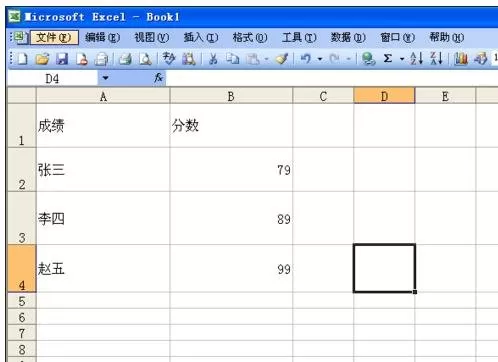Click into the formula bar

click(332, 79)
